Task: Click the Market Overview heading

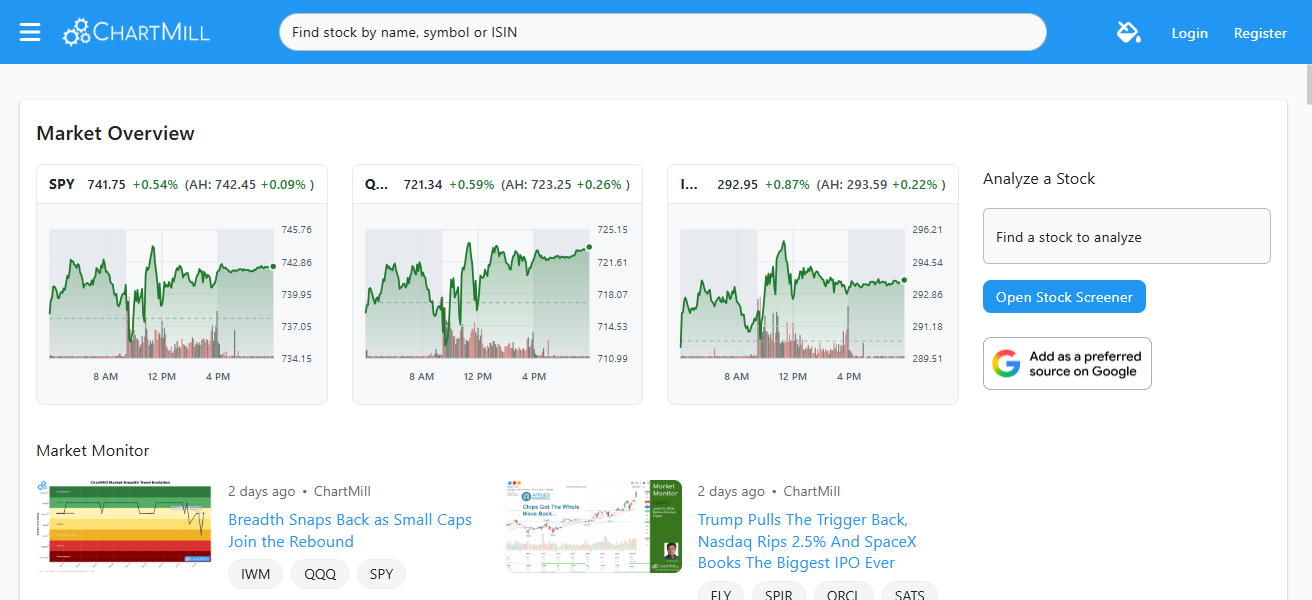Action: [115, 133]
